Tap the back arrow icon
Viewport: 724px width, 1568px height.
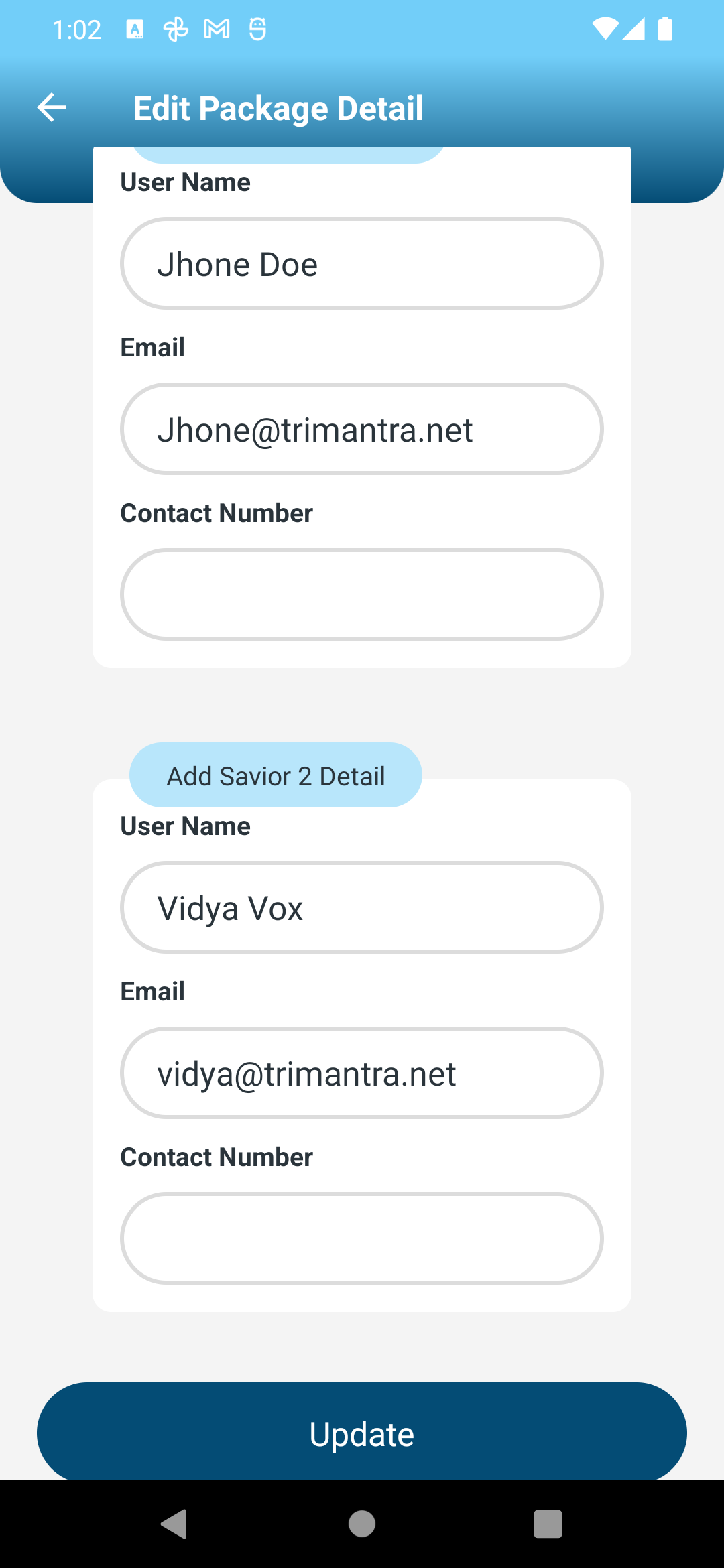52,107
